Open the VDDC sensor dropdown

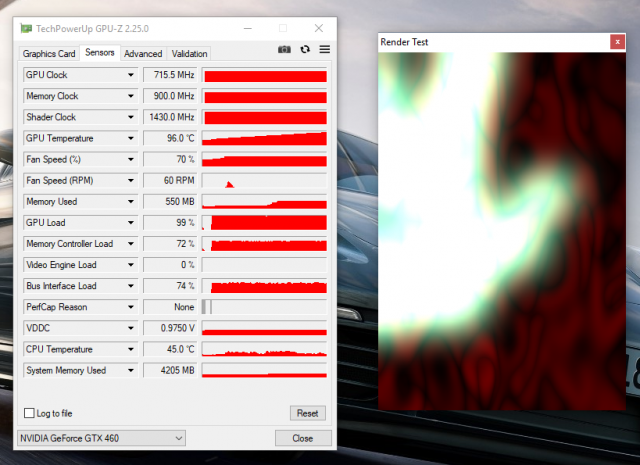coord(131,328)
